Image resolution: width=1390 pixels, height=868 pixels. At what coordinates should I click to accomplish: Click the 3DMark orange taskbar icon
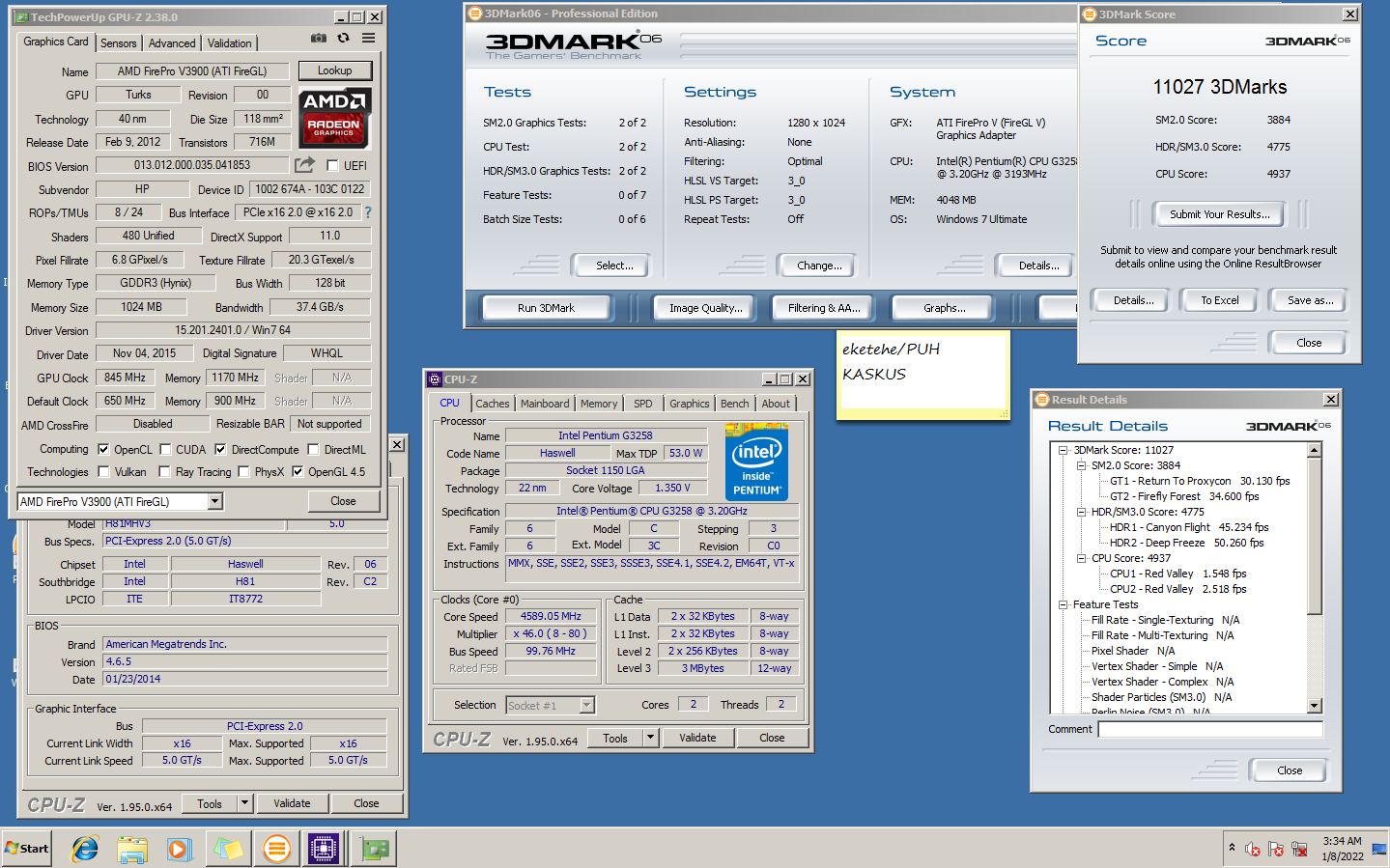coord(276,849)
